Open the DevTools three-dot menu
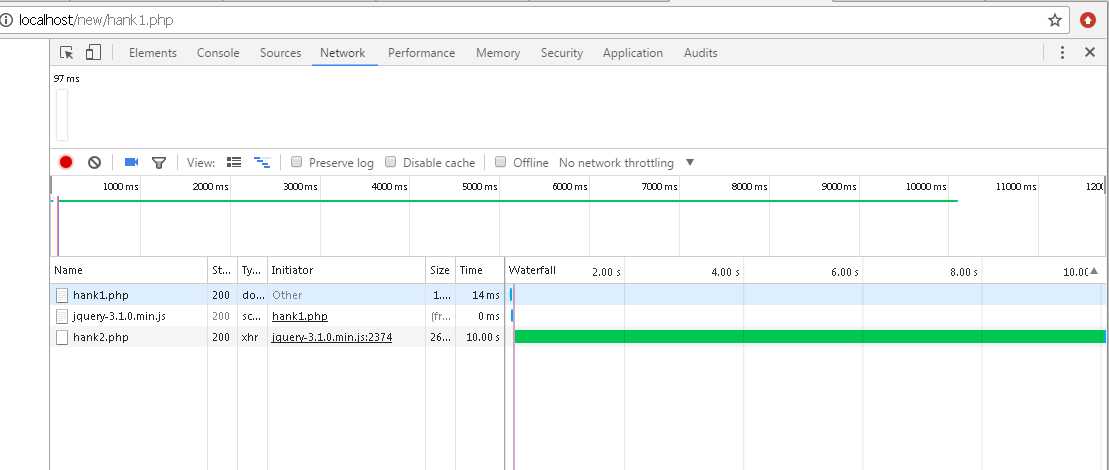This screenshot has height=470, width=1109. (x=1062, y=53)
